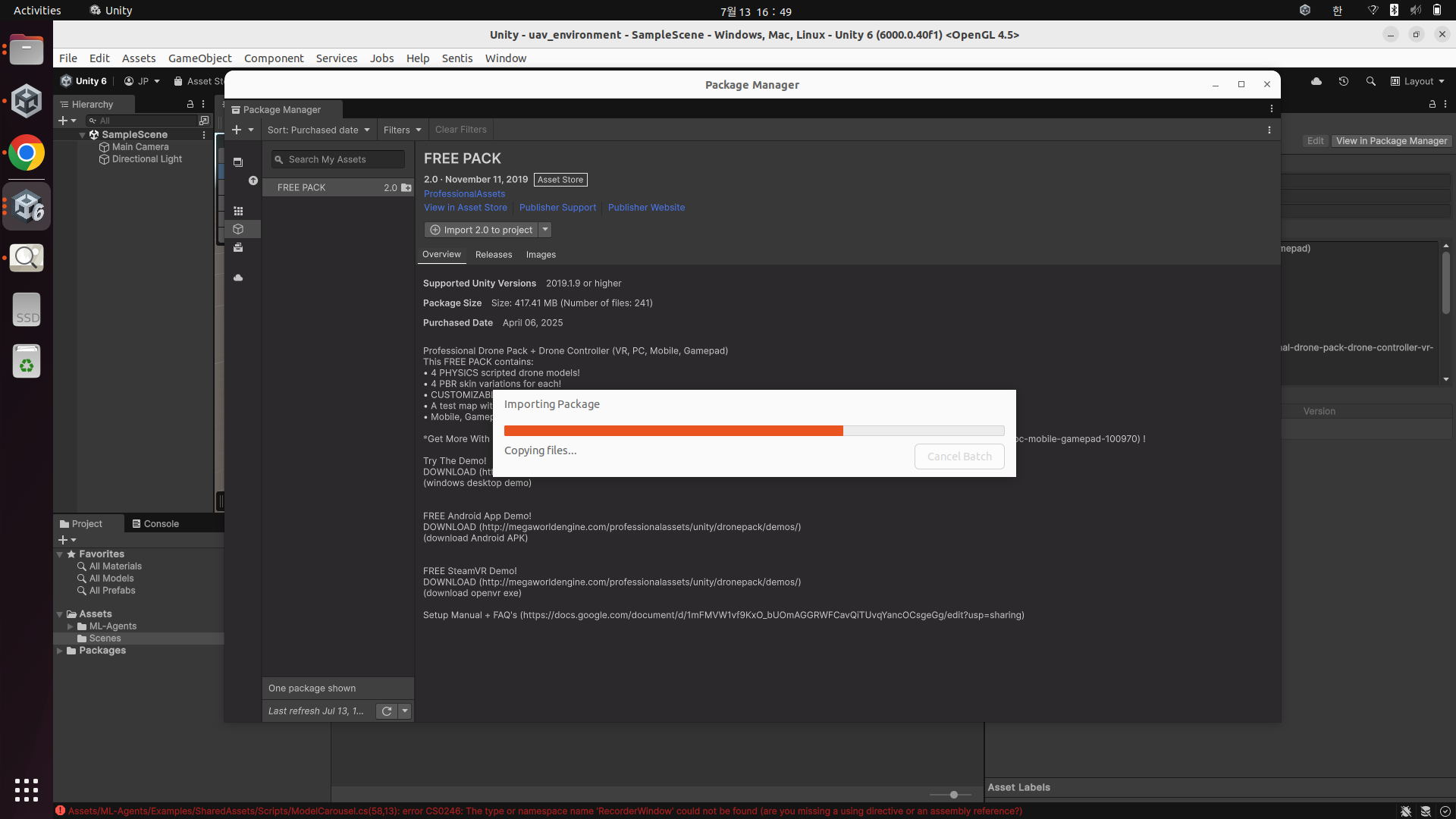Open the View in Asset Store link
This screenshot has width=1456, height=819.
pyautogui.click(x=465, y=208)
